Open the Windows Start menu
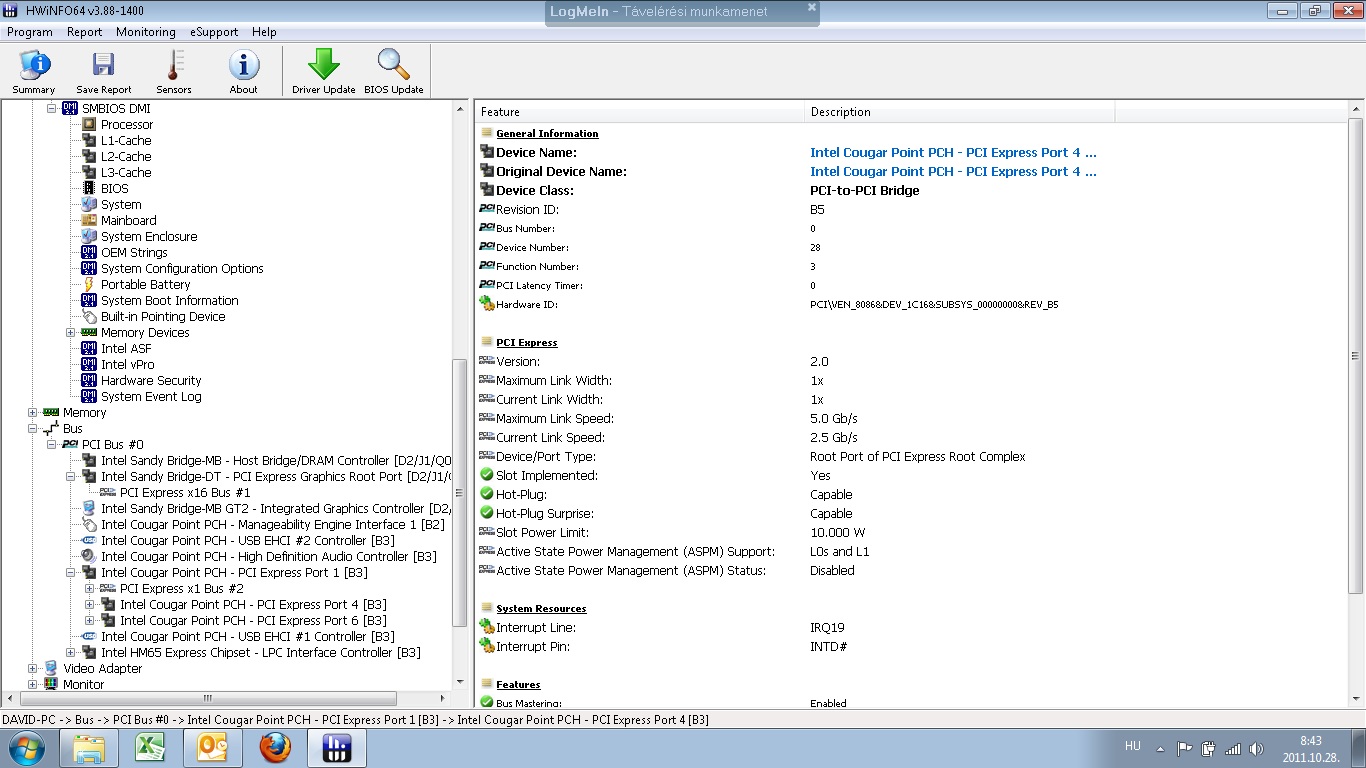 point(26,748)
